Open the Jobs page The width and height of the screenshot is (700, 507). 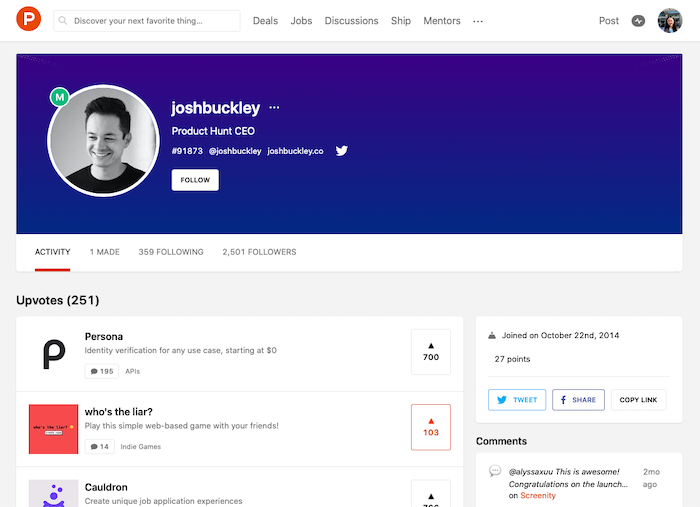(x=301, y=21)
